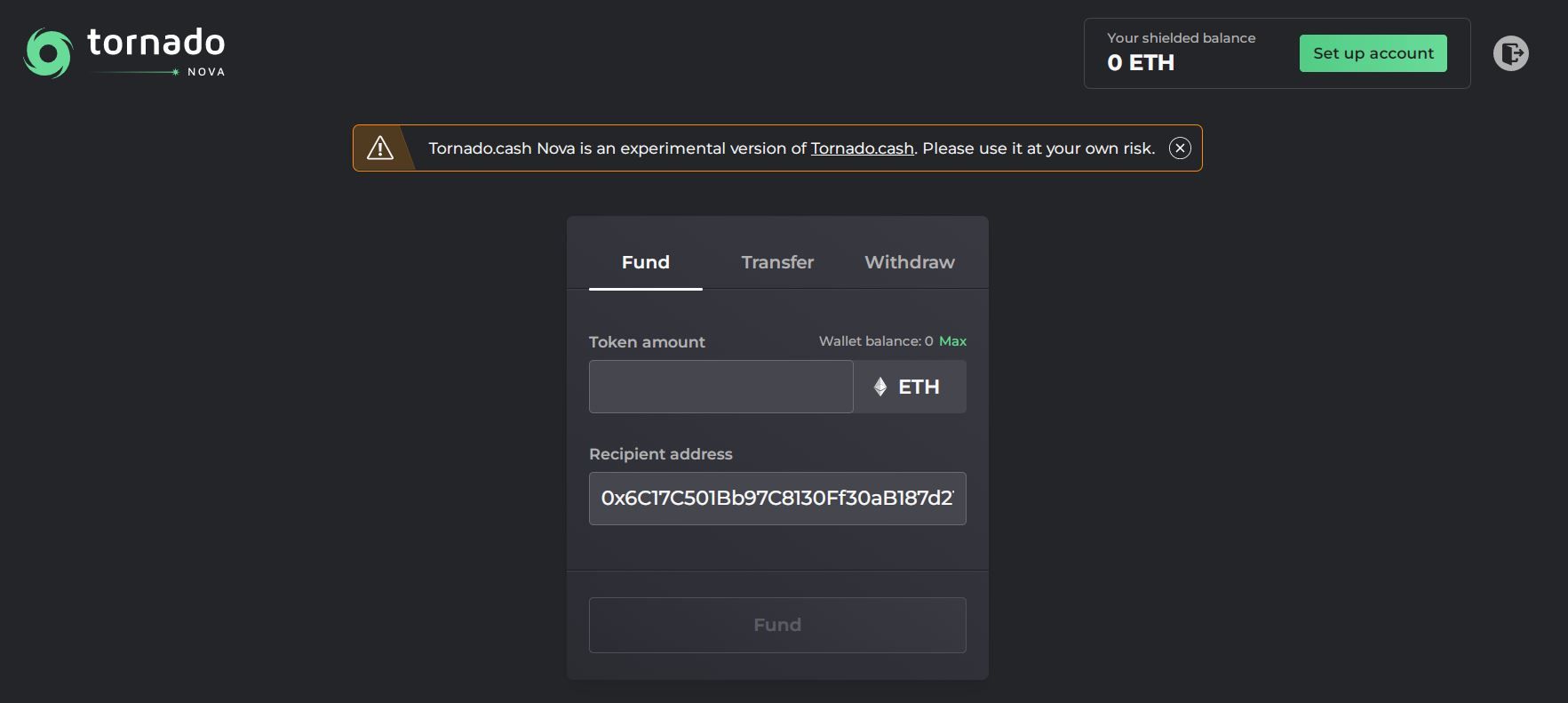The image size is (1568, 703).
Task: Click Max to use full balance
Action: pos(952,341)
